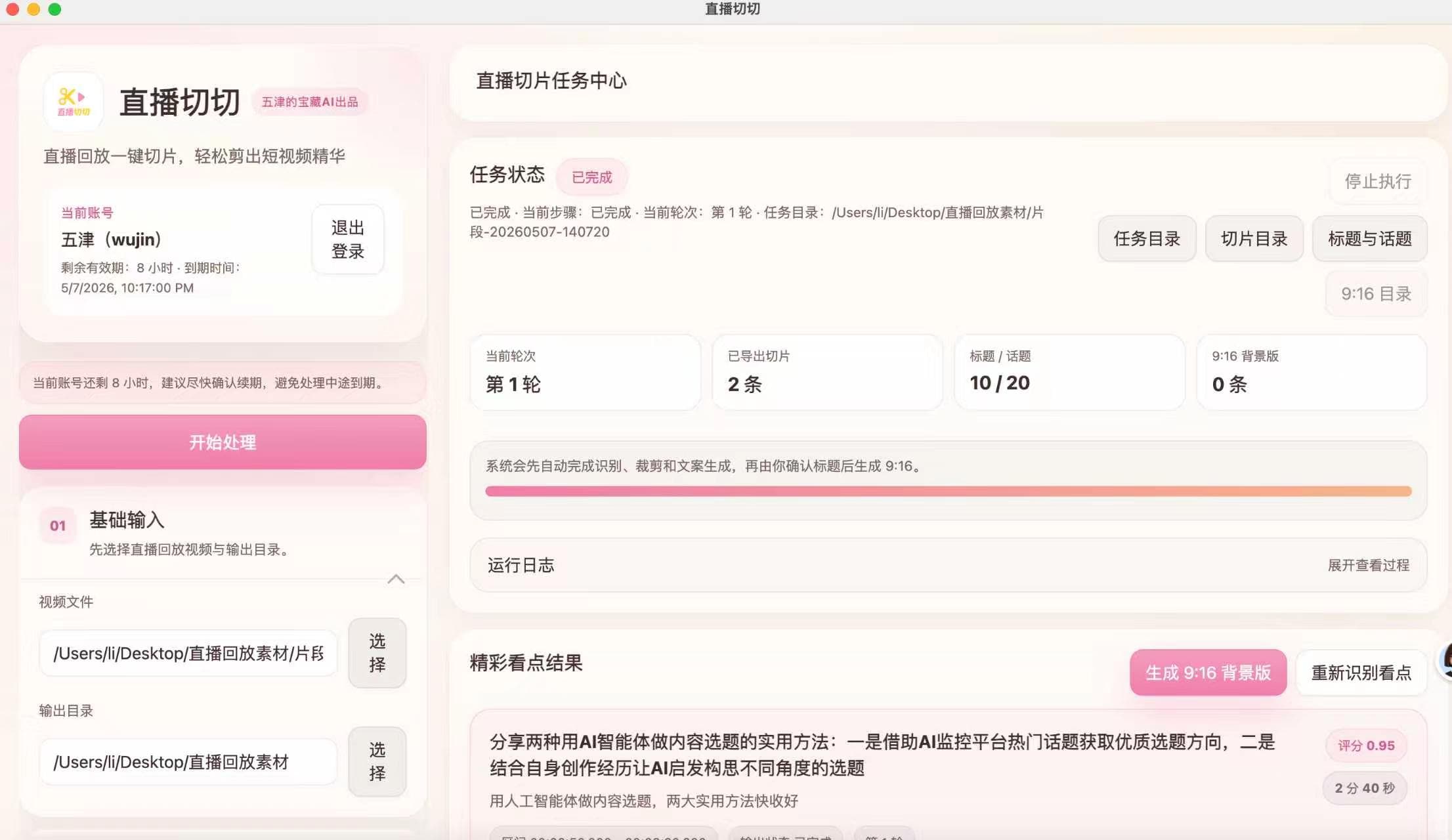Click the yellow minimize window button
The width and height of the screenshot is (1452, 840).
(33, 9)
